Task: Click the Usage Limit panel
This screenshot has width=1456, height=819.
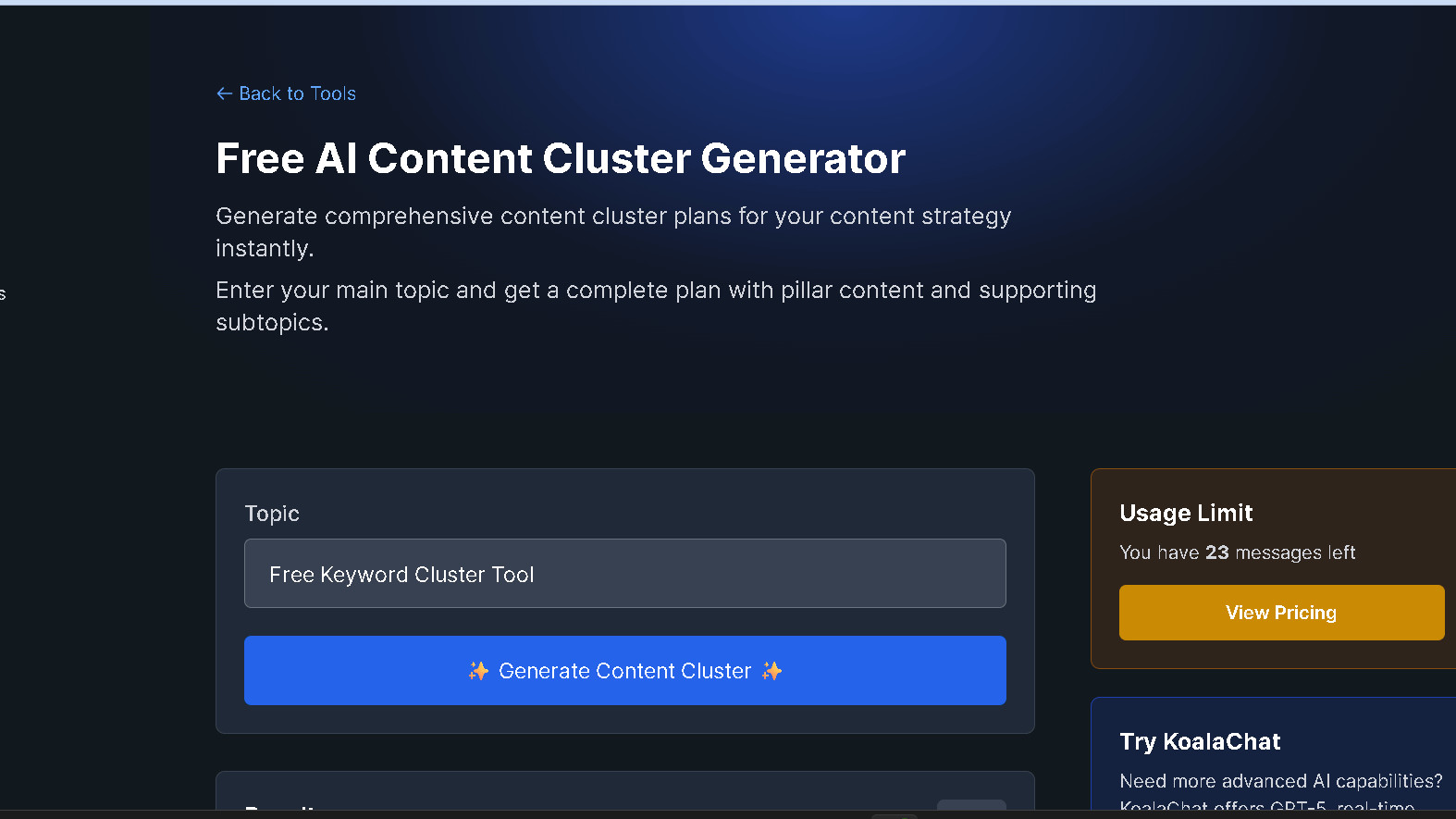Action: click(1277, 569)
